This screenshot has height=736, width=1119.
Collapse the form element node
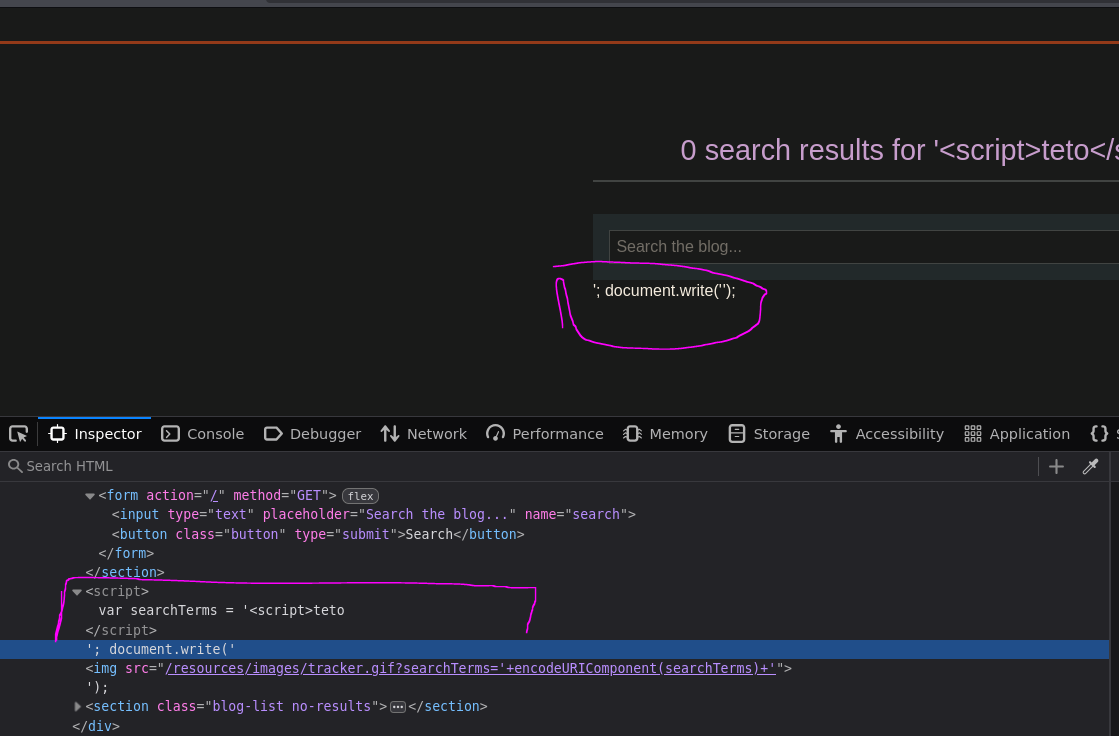pos(90,495)
